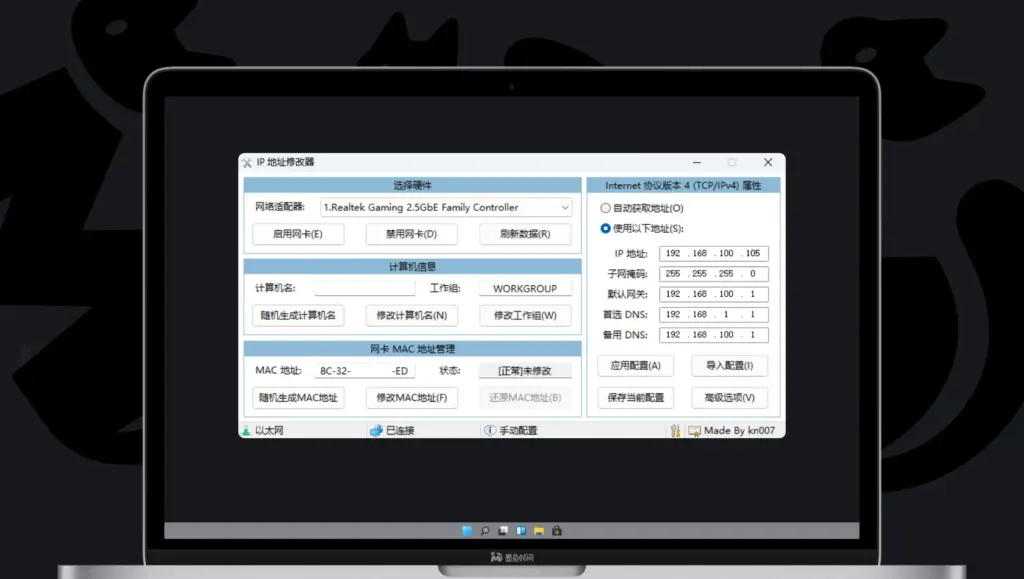Apply the configuration with 应用配置

click(635, 366)
